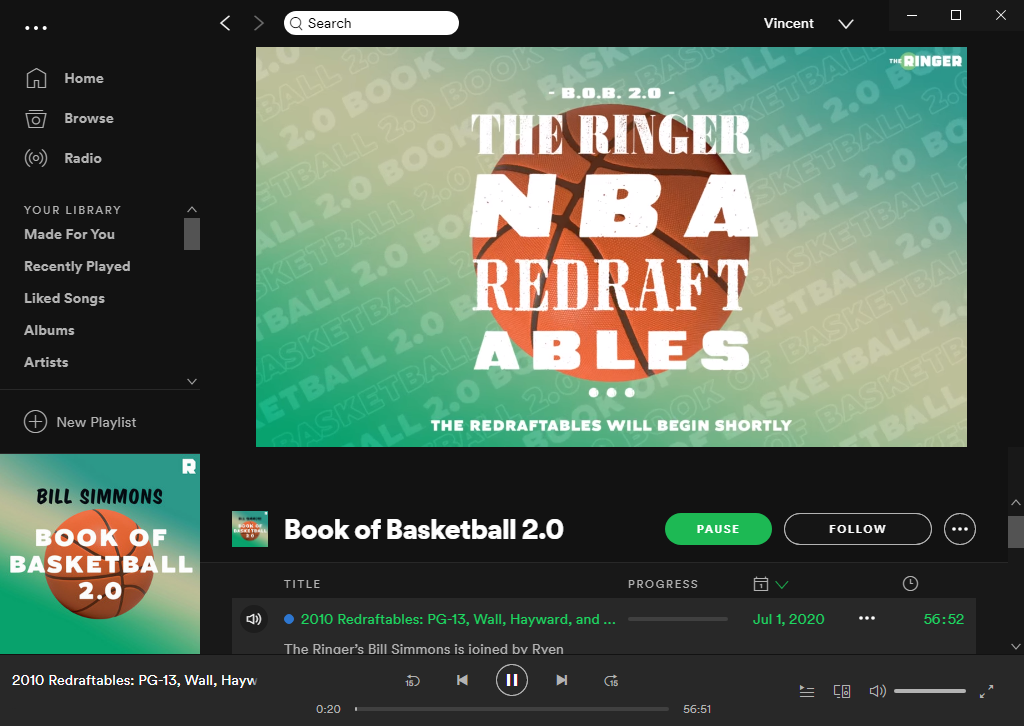Click the YOUR LIBRARY heading
Image resolution: width=1024 pixels, height=726 pixels.
[x=72, y=210]
